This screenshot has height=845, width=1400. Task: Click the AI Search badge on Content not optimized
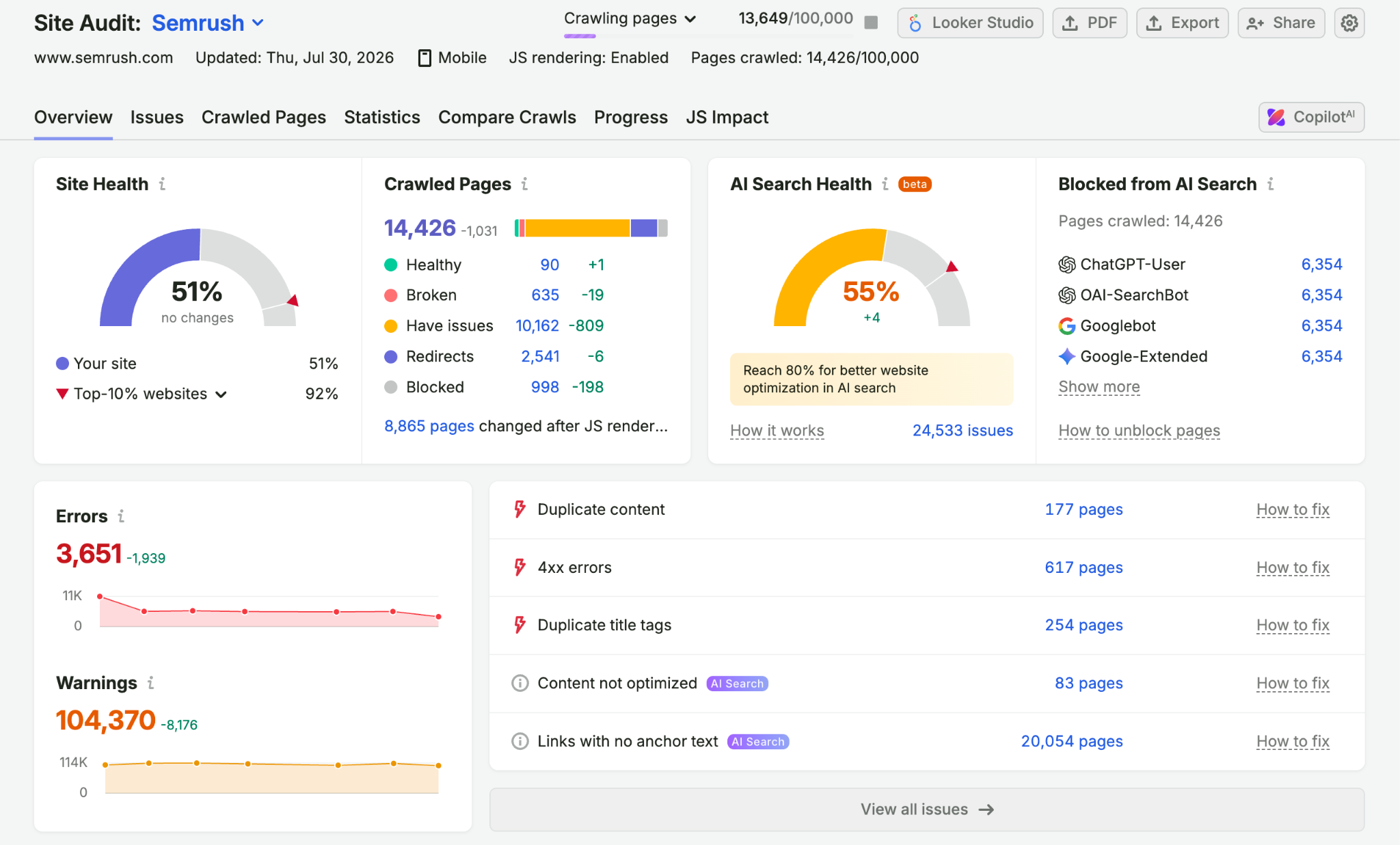[737, 684]
